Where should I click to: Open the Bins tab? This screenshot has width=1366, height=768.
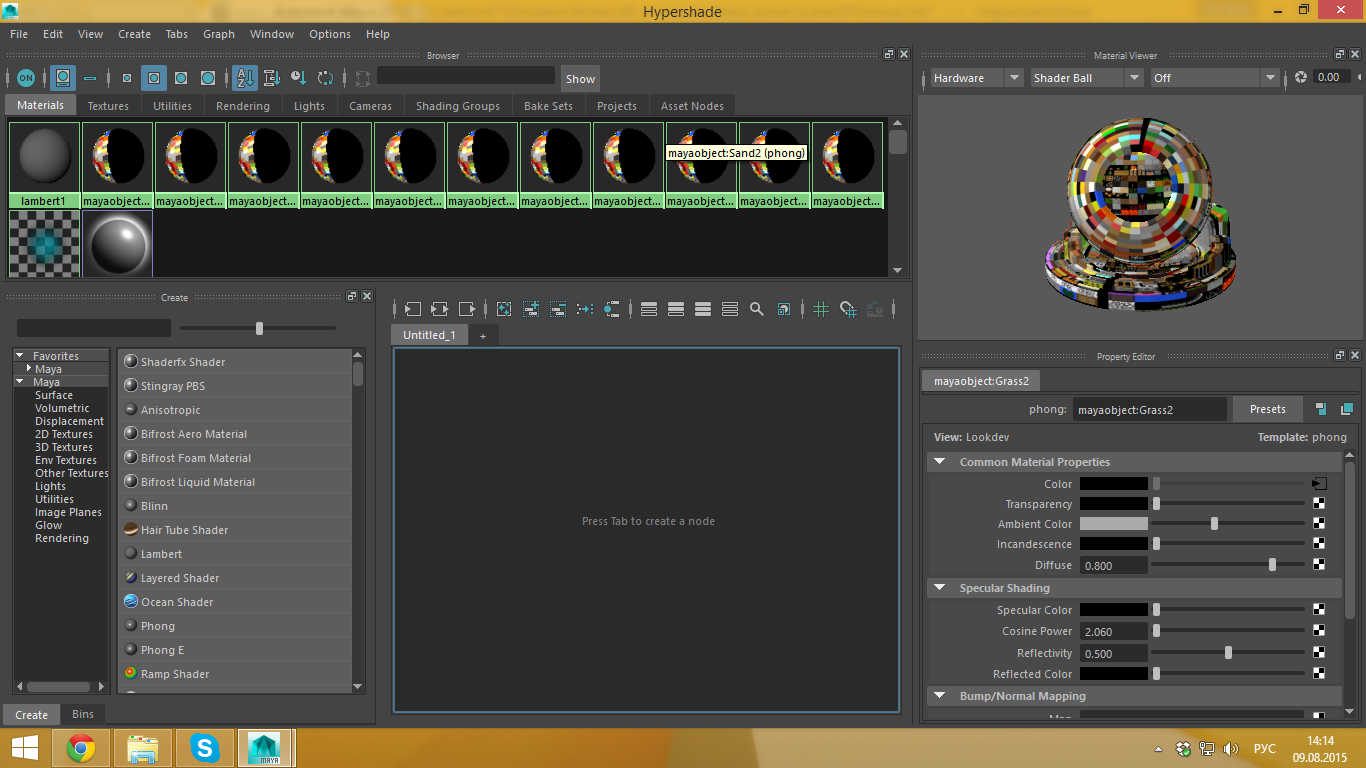click(x=83, y=714)
